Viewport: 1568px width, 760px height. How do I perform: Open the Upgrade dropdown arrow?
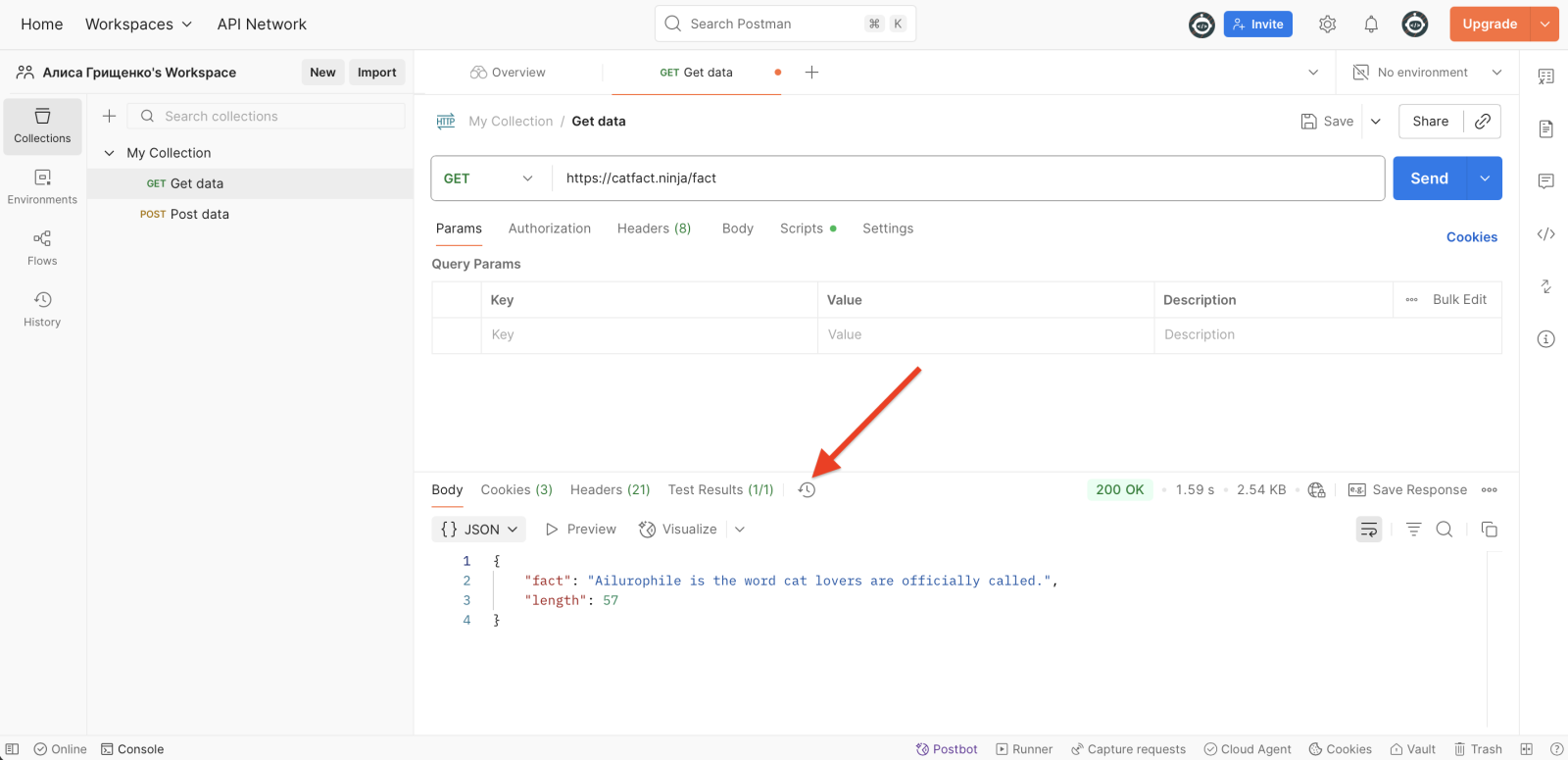point(1544,25)
